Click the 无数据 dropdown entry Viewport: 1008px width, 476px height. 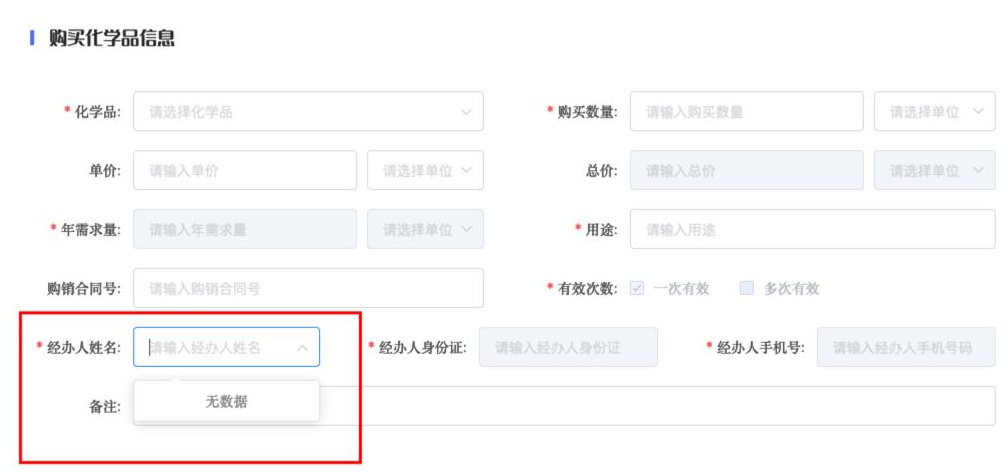pos(226,402)
